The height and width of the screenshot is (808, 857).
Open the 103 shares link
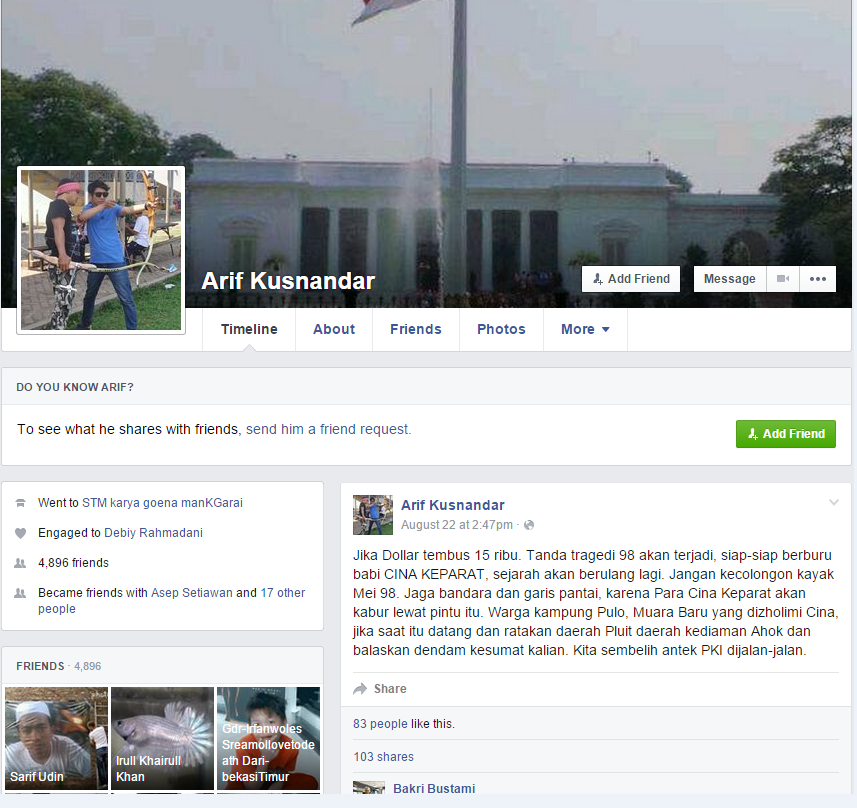click(x=384, y=757)
